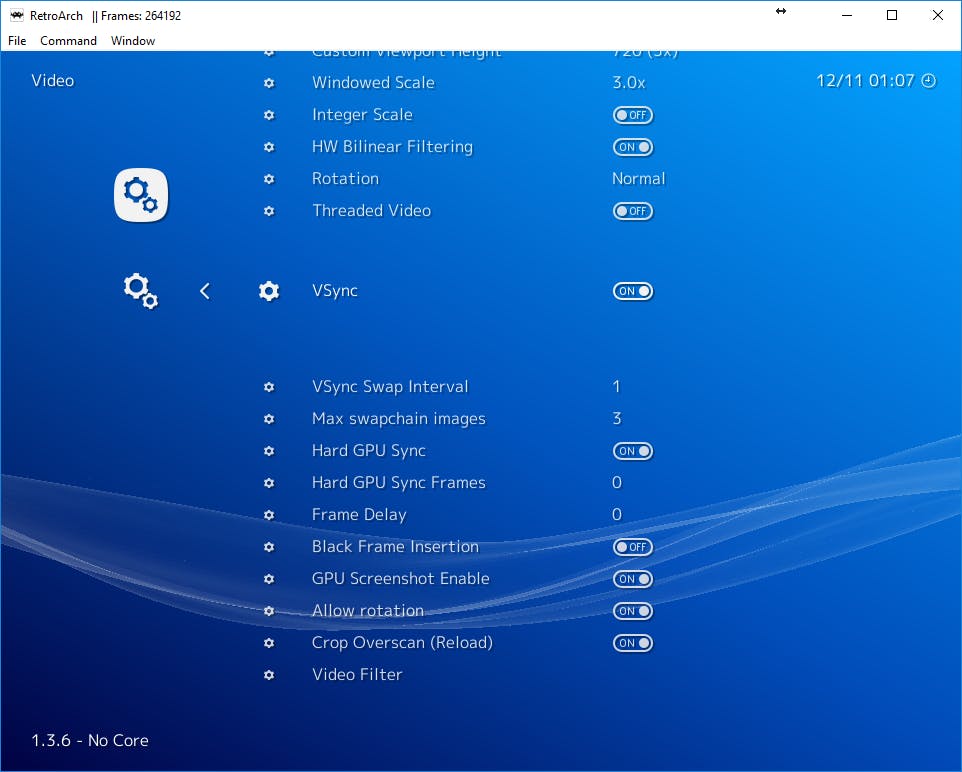Select the Windowed Scale setting label
The width and height of the screenshot is (962, 772).
373,83
